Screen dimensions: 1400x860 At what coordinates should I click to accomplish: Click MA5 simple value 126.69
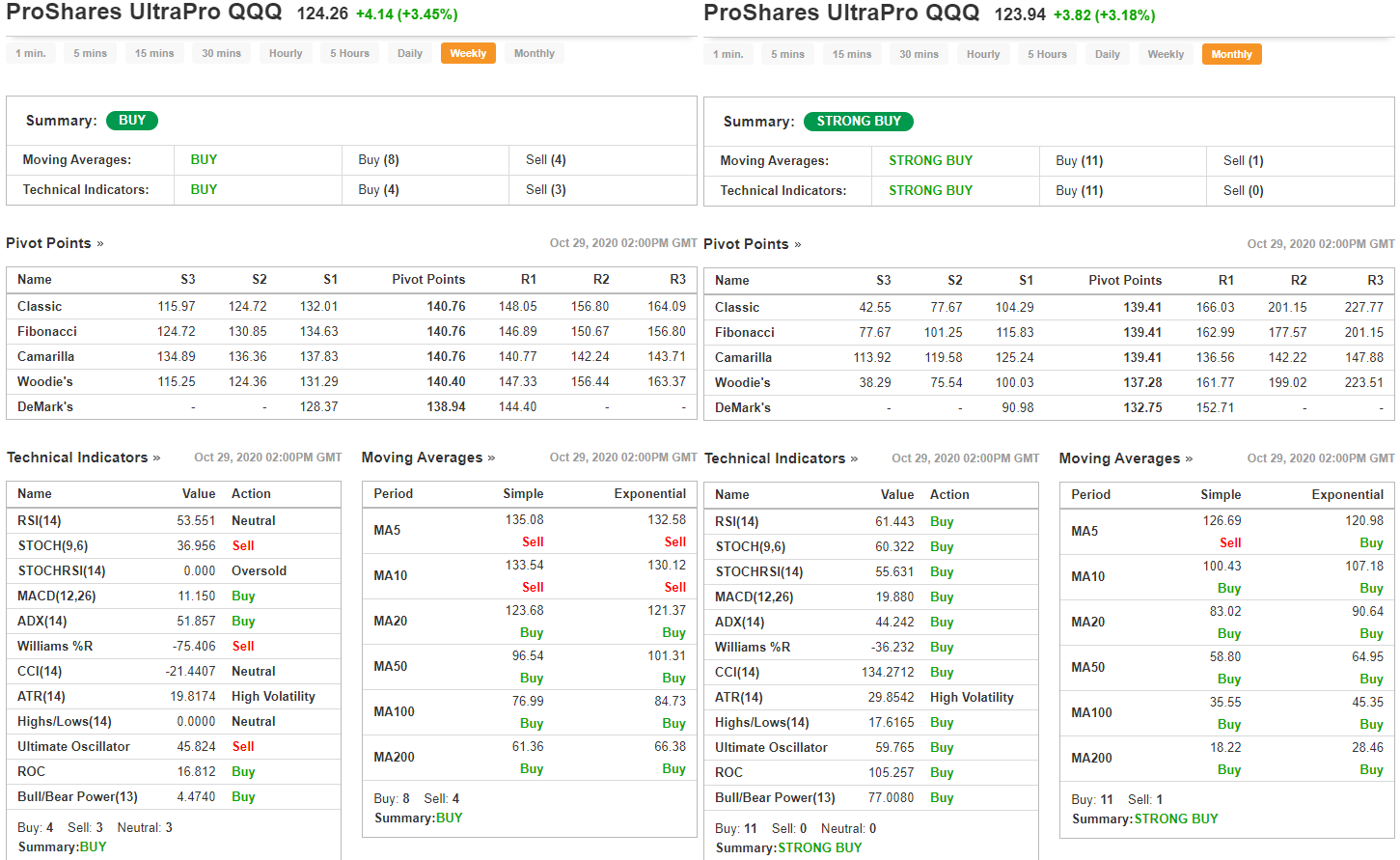pyautogui.click(x=1222, y=520)
